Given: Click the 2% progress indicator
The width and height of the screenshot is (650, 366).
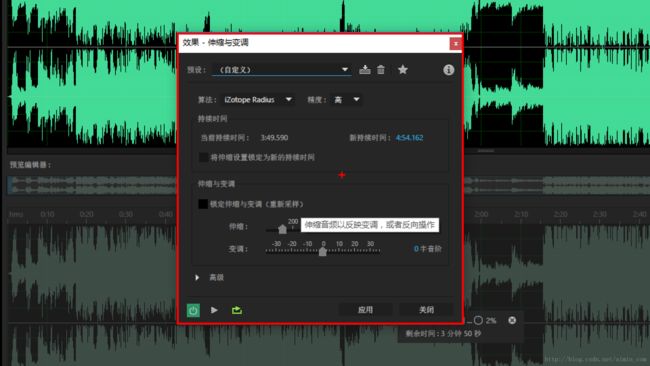Looking at the screenshot, I should [485, 320].
